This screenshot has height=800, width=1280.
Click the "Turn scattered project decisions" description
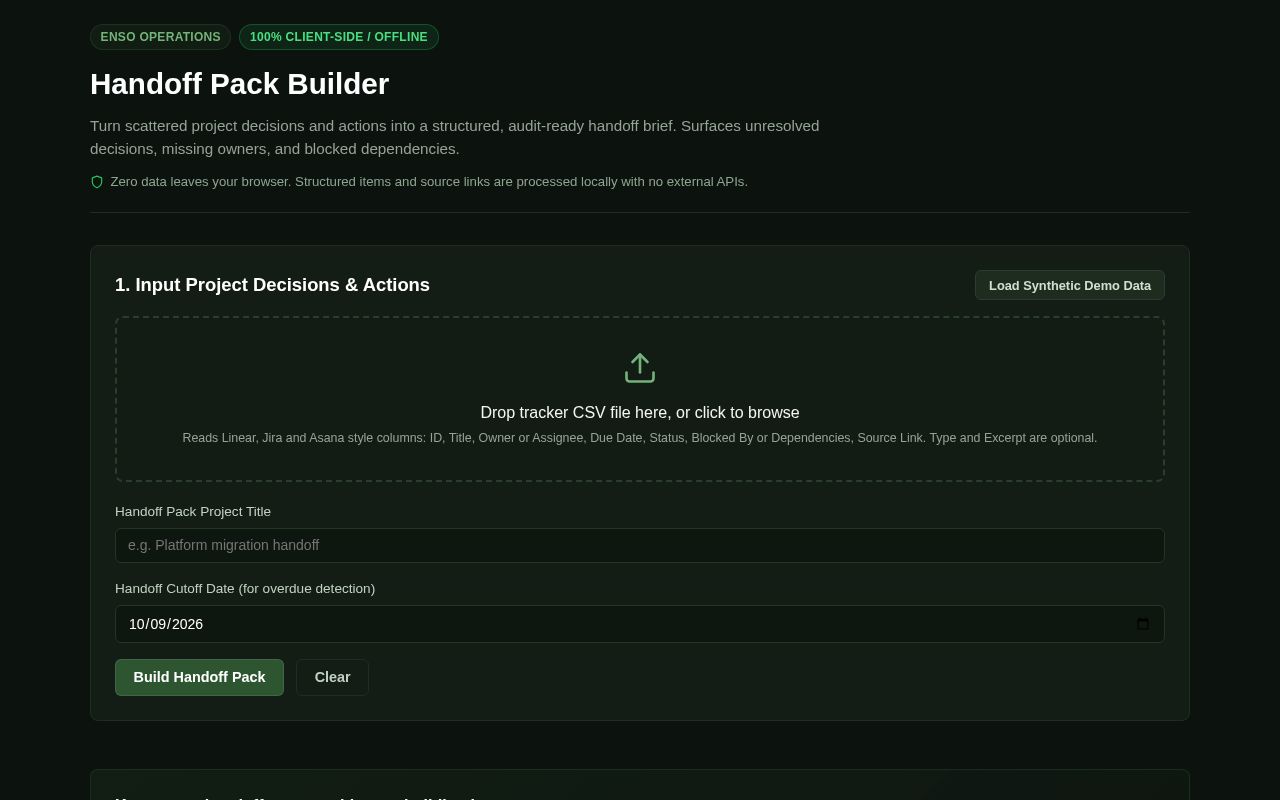(x=455, y=137)
